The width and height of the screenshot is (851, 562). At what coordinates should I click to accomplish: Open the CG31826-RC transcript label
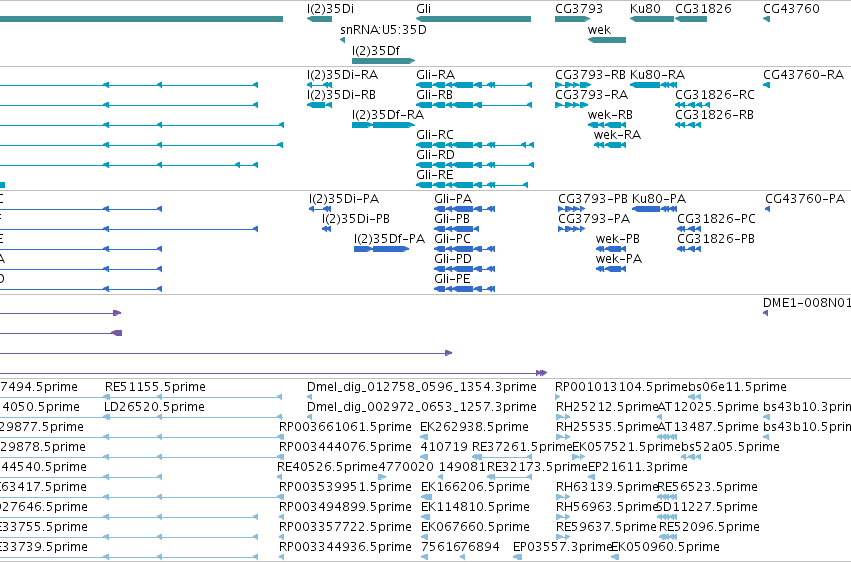pyautogui.click(x=715, y=95)
